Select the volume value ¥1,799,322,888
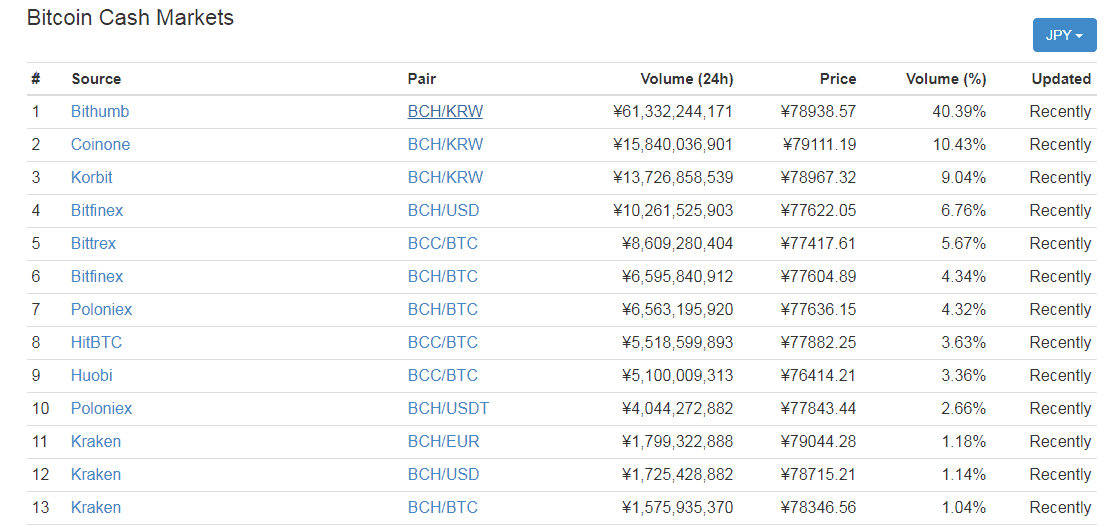 tap(677, 442)
